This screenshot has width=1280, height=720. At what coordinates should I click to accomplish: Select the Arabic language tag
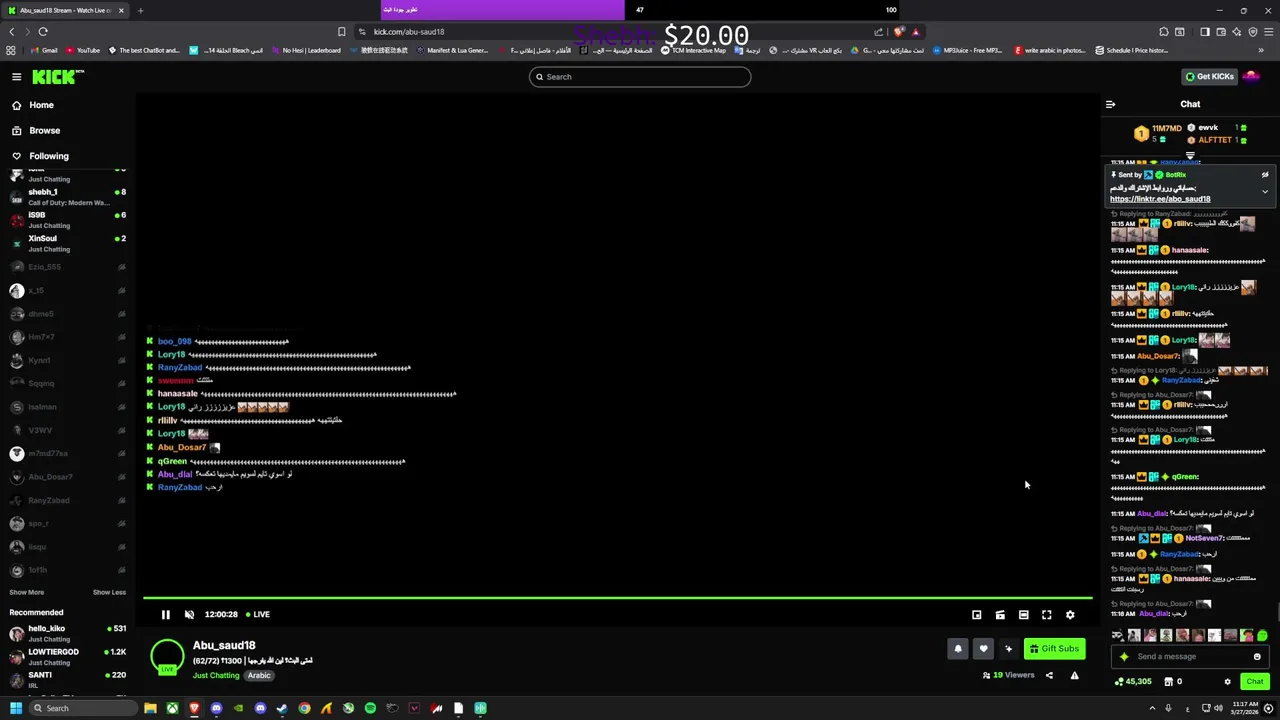pyautogui.click(x=259, y=676)
